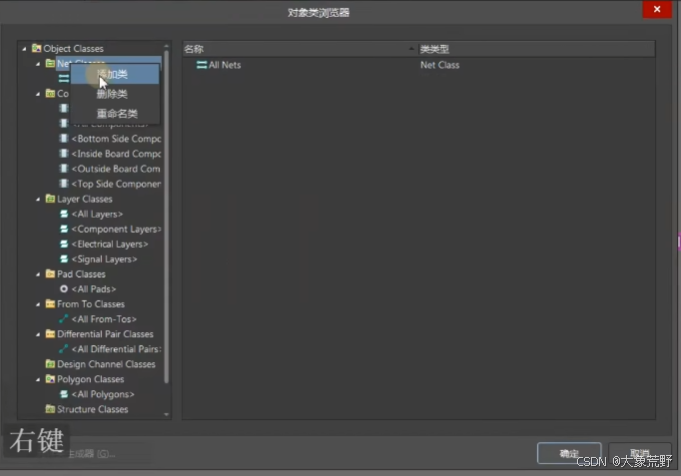Collapse the Pad Classes tree node
The height and width of the screenshot is (476, 681).
(38, 274)
